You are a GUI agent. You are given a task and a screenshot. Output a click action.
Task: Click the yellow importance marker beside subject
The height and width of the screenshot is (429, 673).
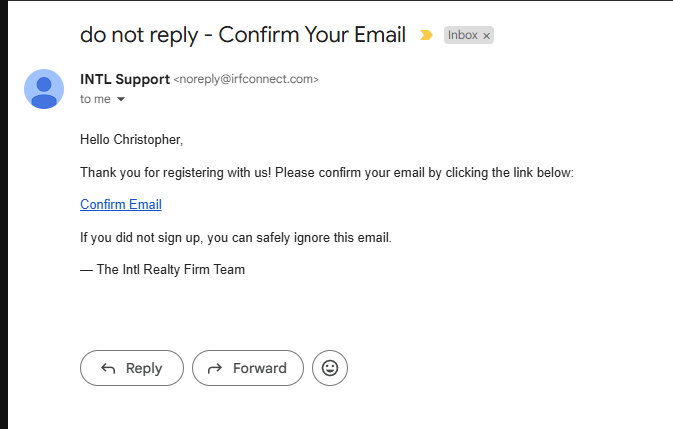tap(426, 35)
